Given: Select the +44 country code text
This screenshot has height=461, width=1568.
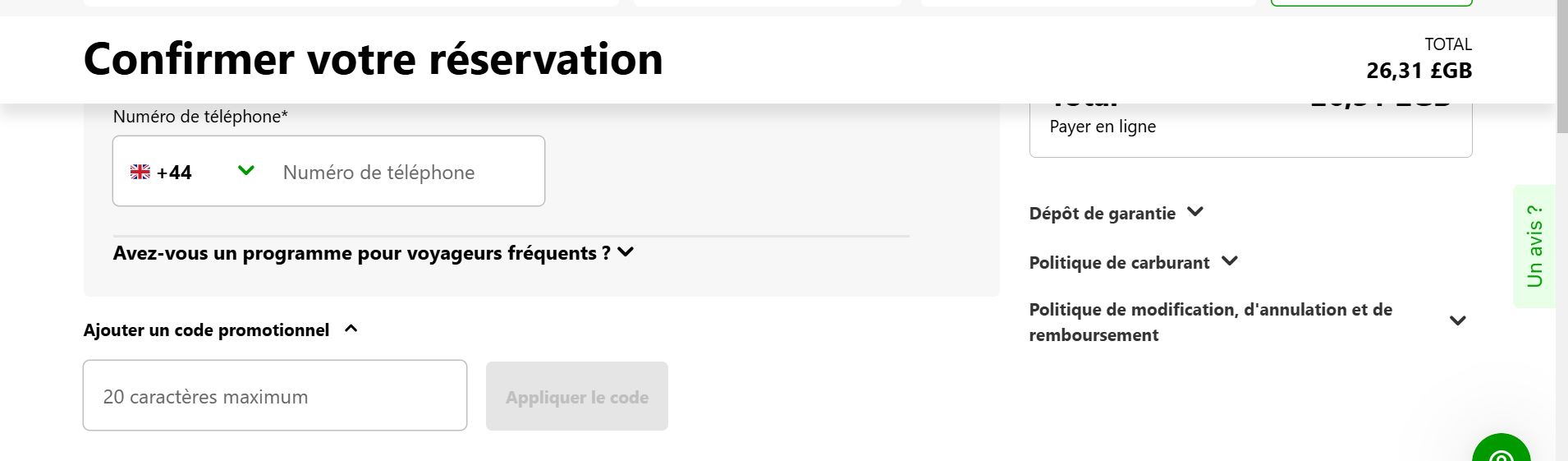Looking at the screenshot, I should click(x=174, y=173).
